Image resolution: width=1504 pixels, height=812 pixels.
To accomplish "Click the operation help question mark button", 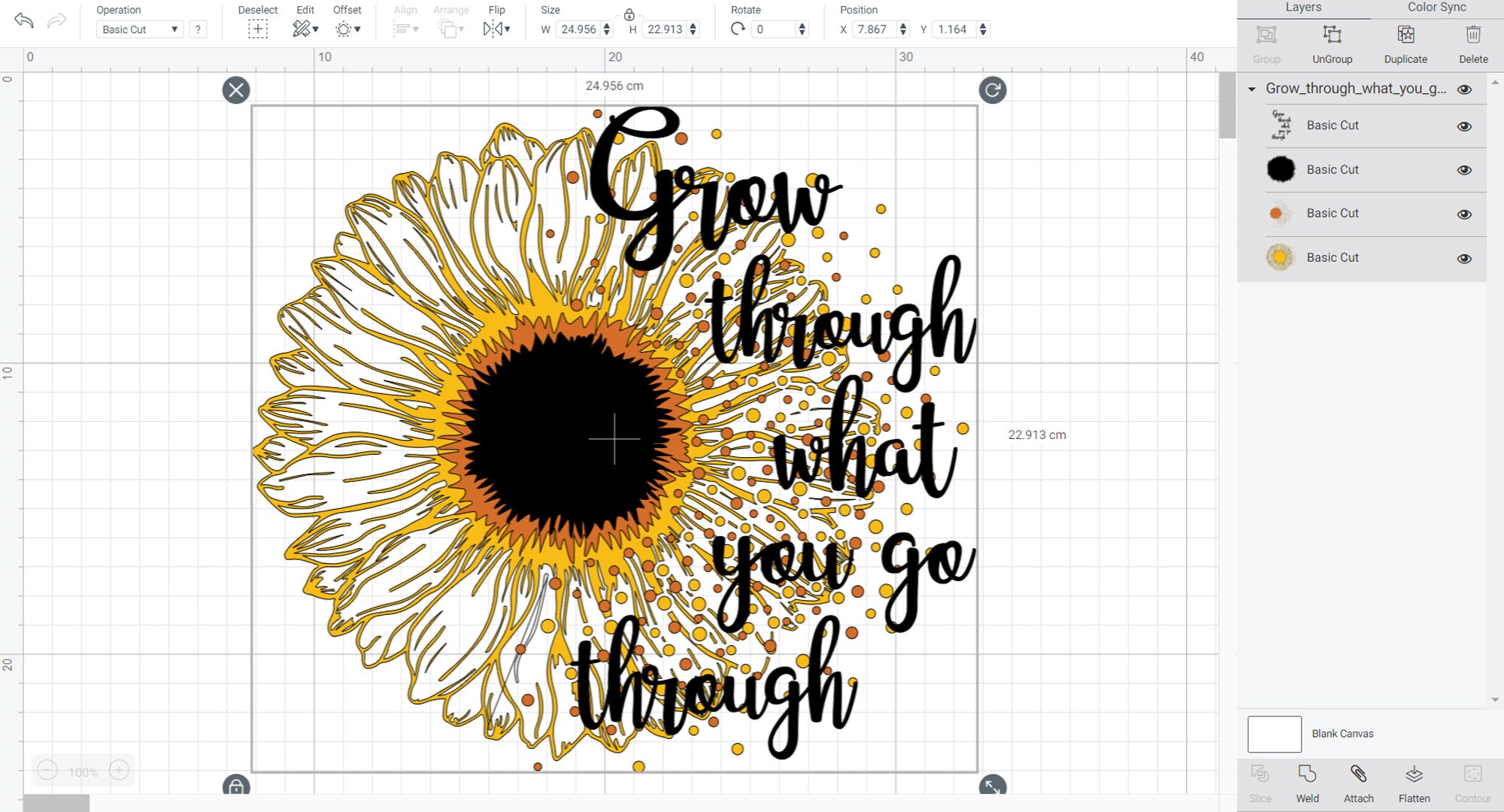I will (x=198, y=29).
